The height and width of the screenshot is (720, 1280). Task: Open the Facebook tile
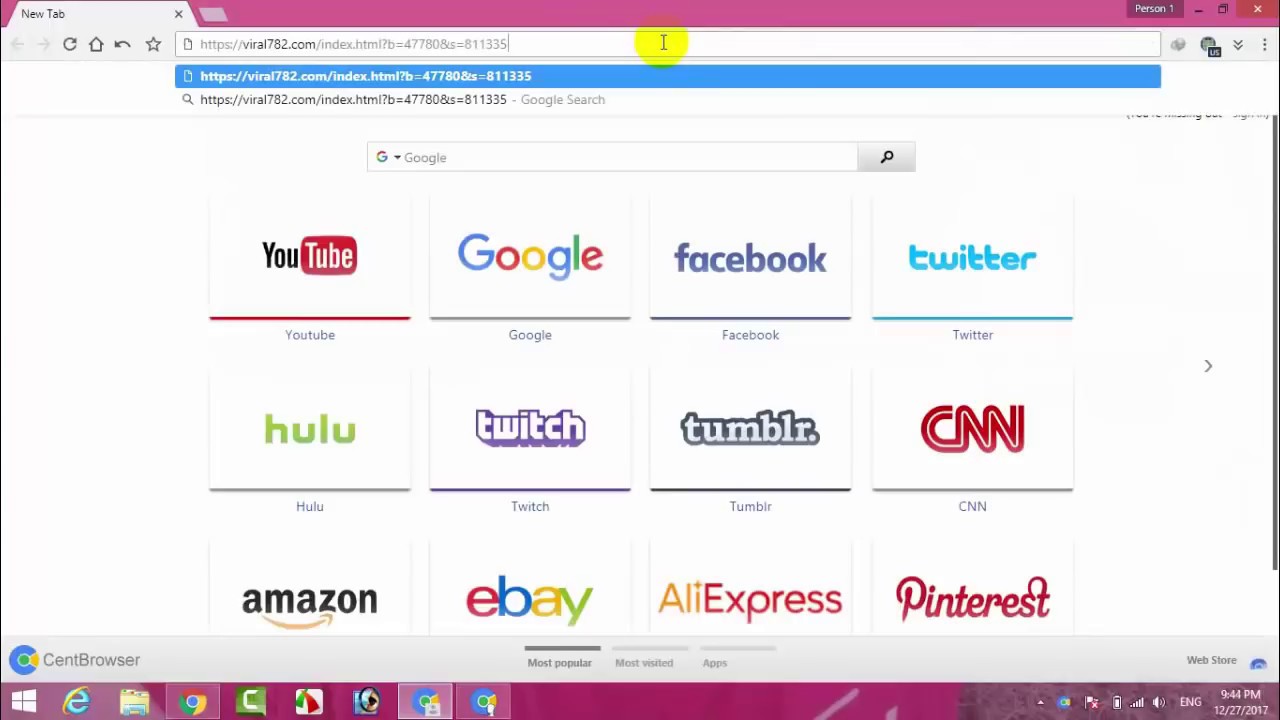(x=750, y=258)
